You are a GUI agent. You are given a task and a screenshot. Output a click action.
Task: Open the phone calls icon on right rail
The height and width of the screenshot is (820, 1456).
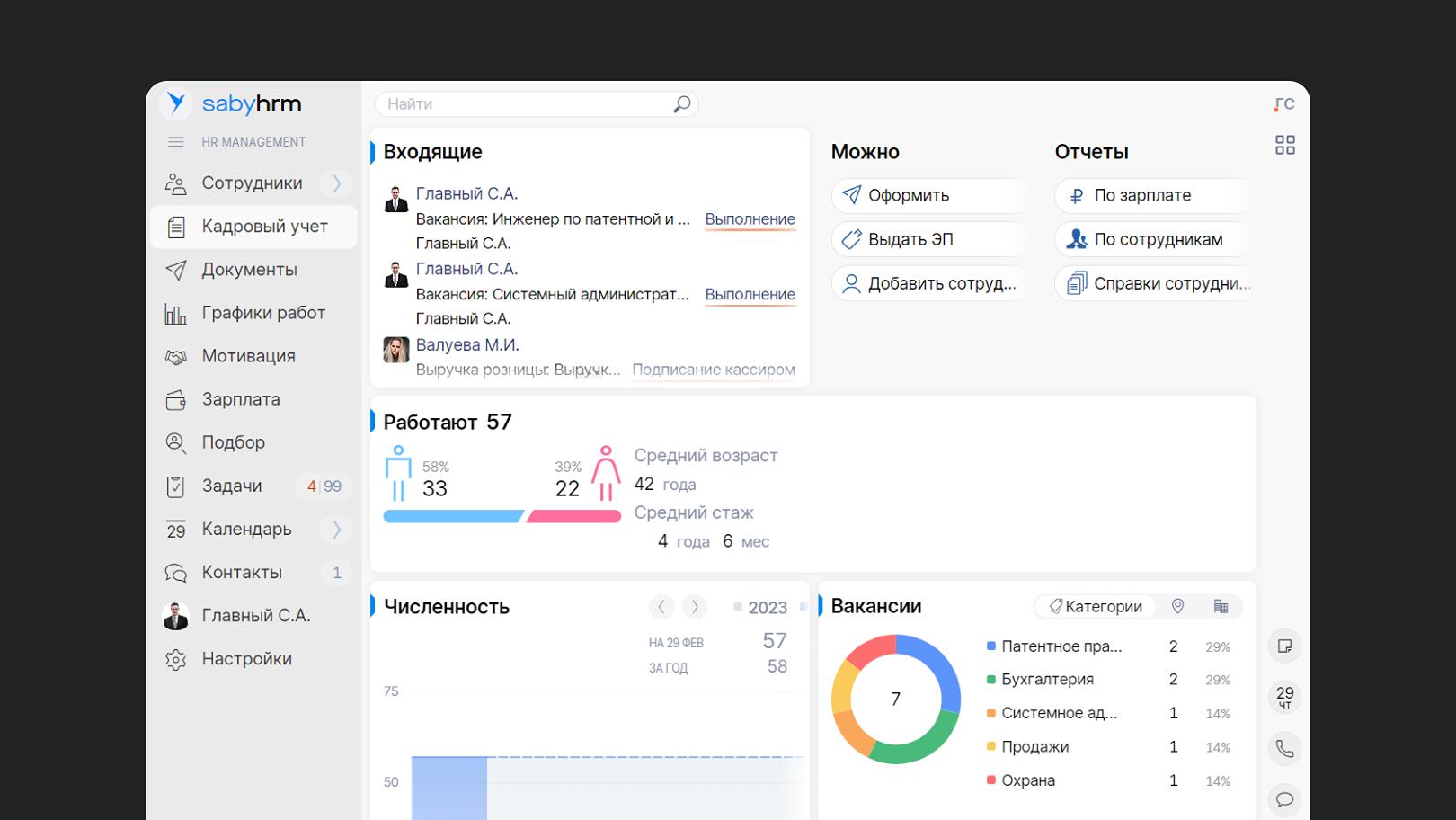point(1284,749)
